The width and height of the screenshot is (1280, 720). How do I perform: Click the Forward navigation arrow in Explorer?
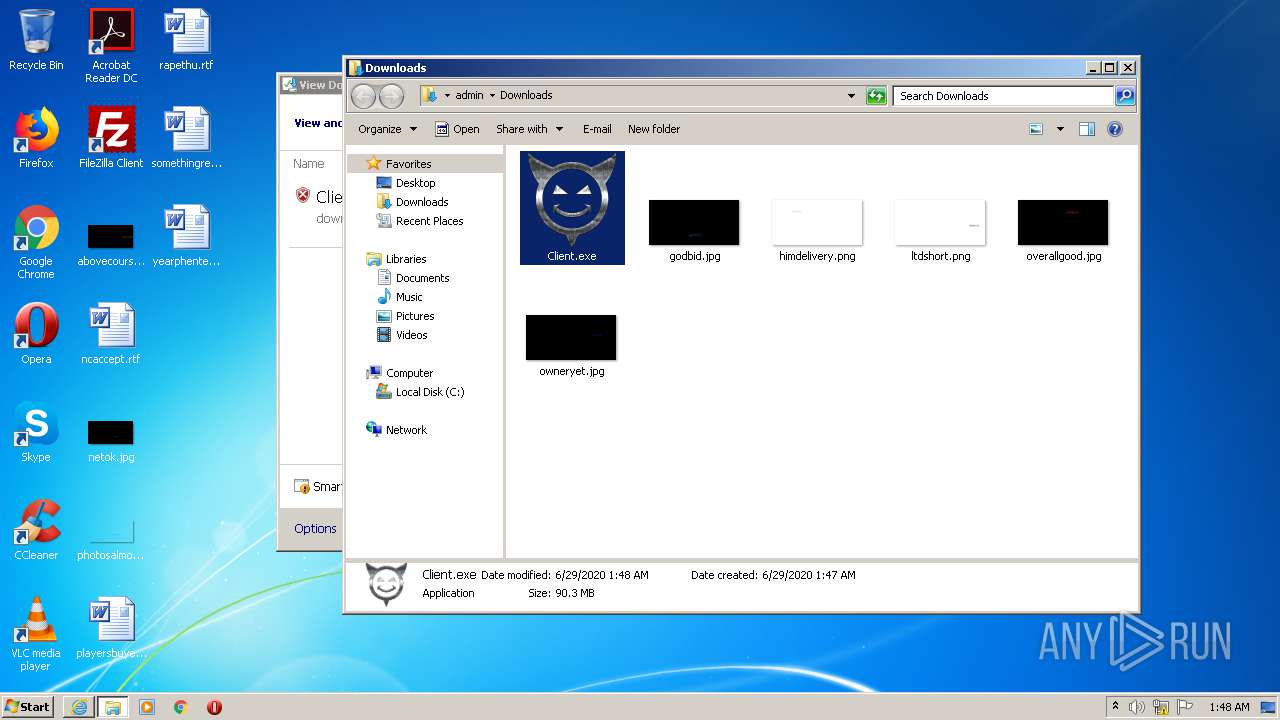(x=391, y=96)
